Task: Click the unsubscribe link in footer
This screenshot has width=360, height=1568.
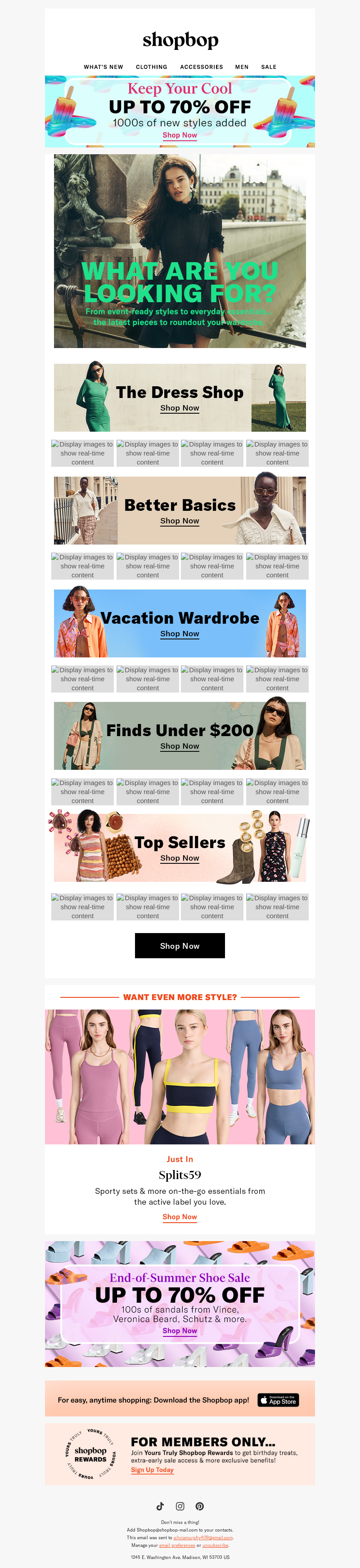Action: 215,1545
